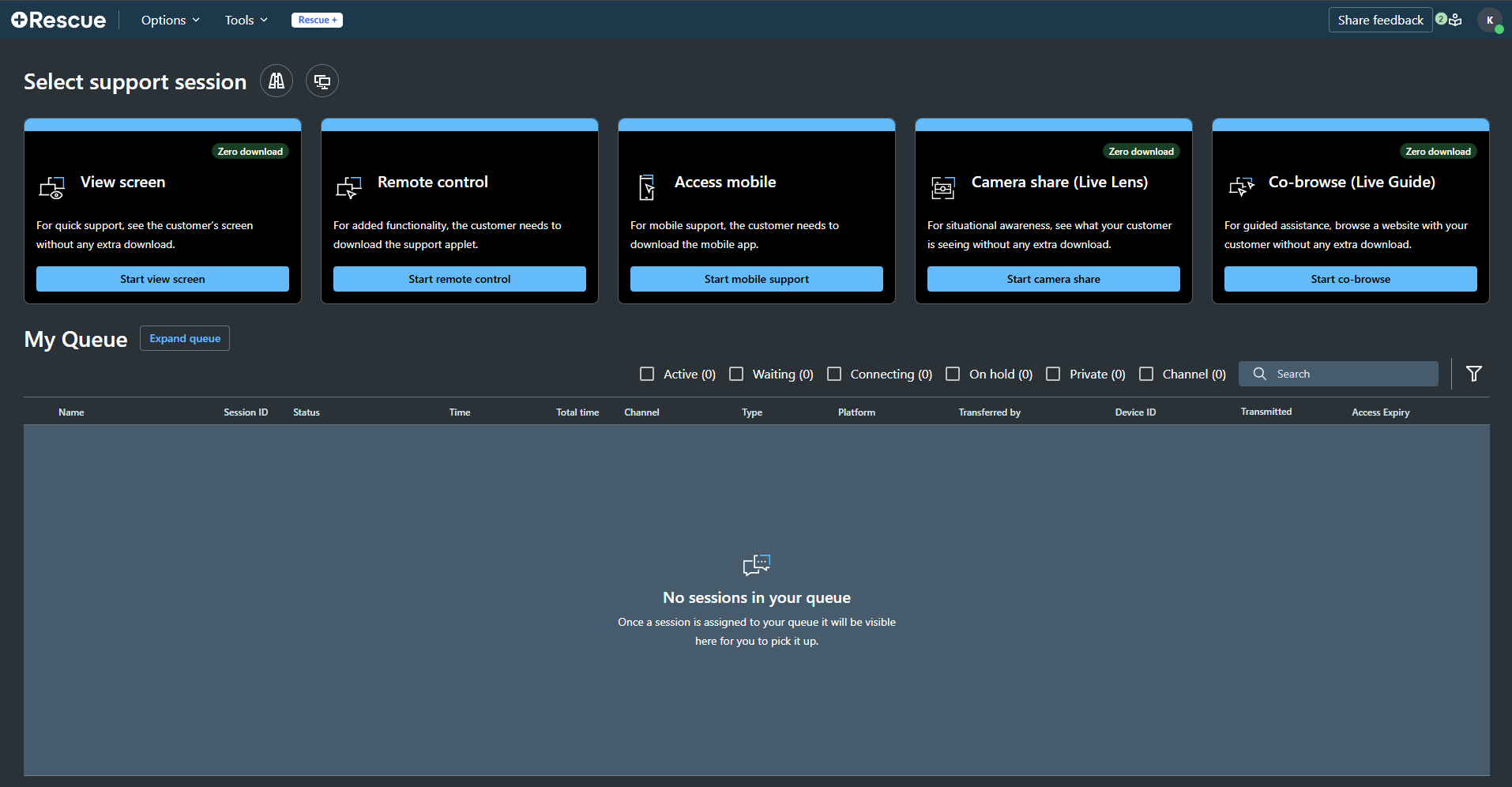Click the monitor icon beside Select support session
Screen dimensions: 1512x787
322,81
